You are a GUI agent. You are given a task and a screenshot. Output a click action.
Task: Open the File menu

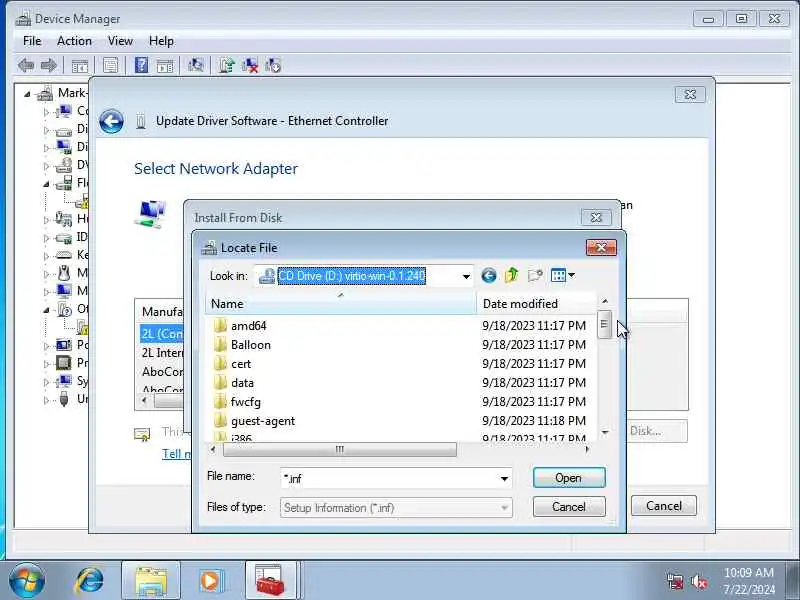click(x=32, y=41)
